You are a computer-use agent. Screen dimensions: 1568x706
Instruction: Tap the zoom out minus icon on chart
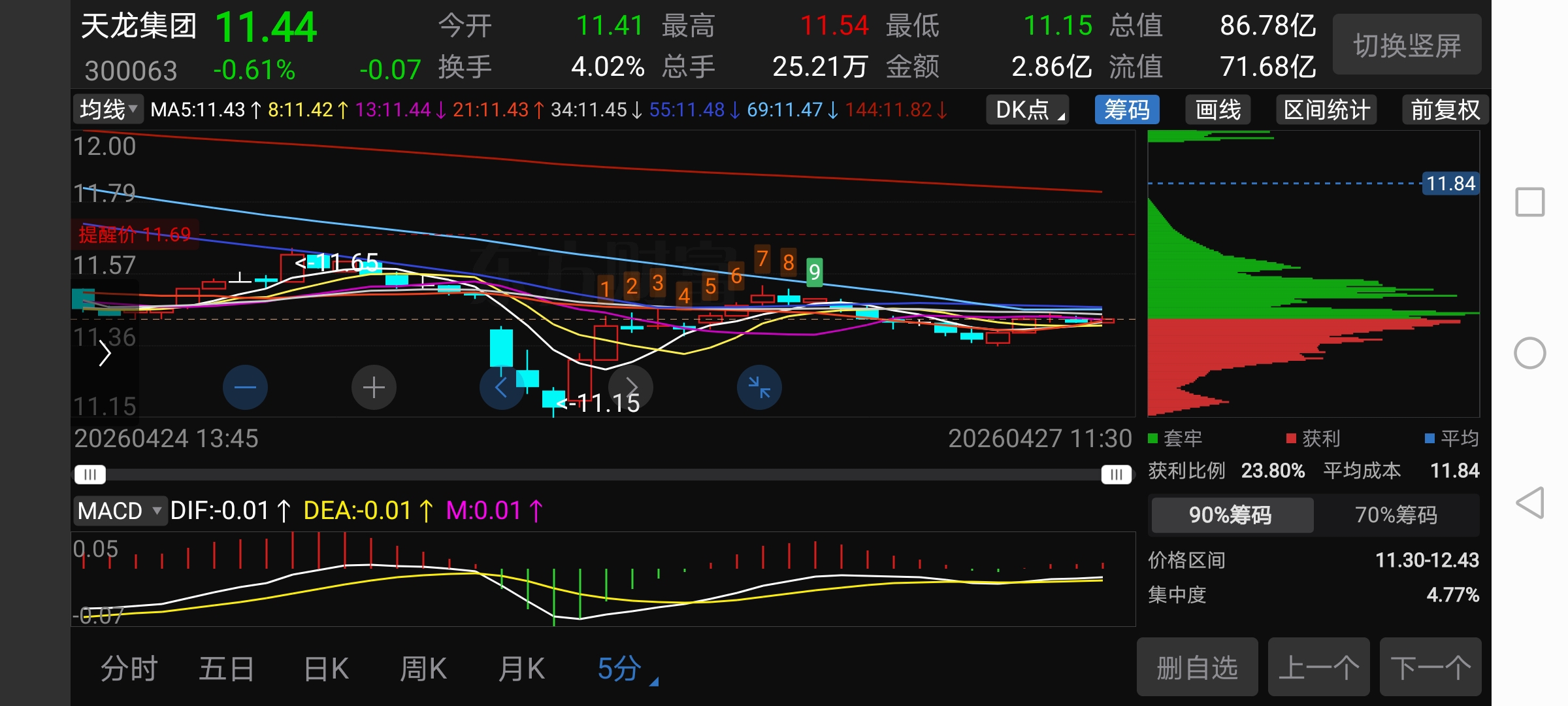pos(245,388)
